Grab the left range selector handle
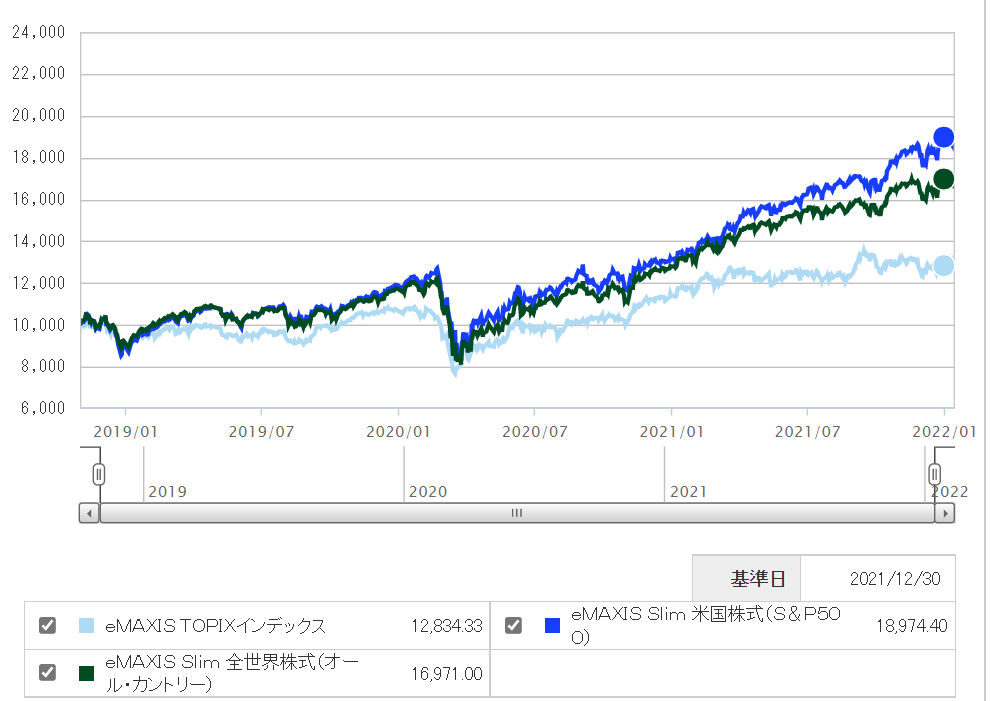Viewport: 991px width, 701px height. click(99, 474)
